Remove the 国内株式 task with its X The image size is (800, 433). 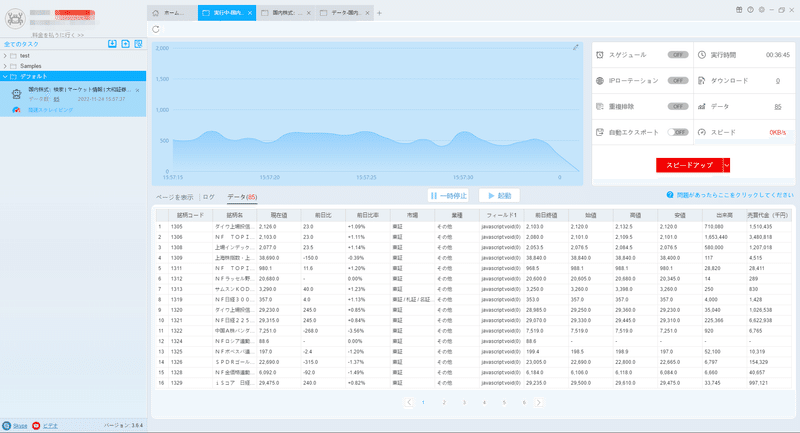pyautogui.click(x=138, y=90)
